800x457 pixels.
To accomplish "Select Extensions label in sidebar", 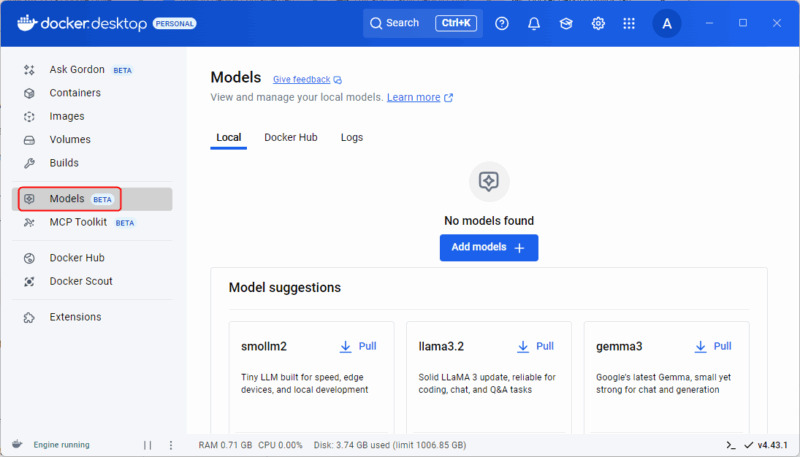I will (76, 317).
